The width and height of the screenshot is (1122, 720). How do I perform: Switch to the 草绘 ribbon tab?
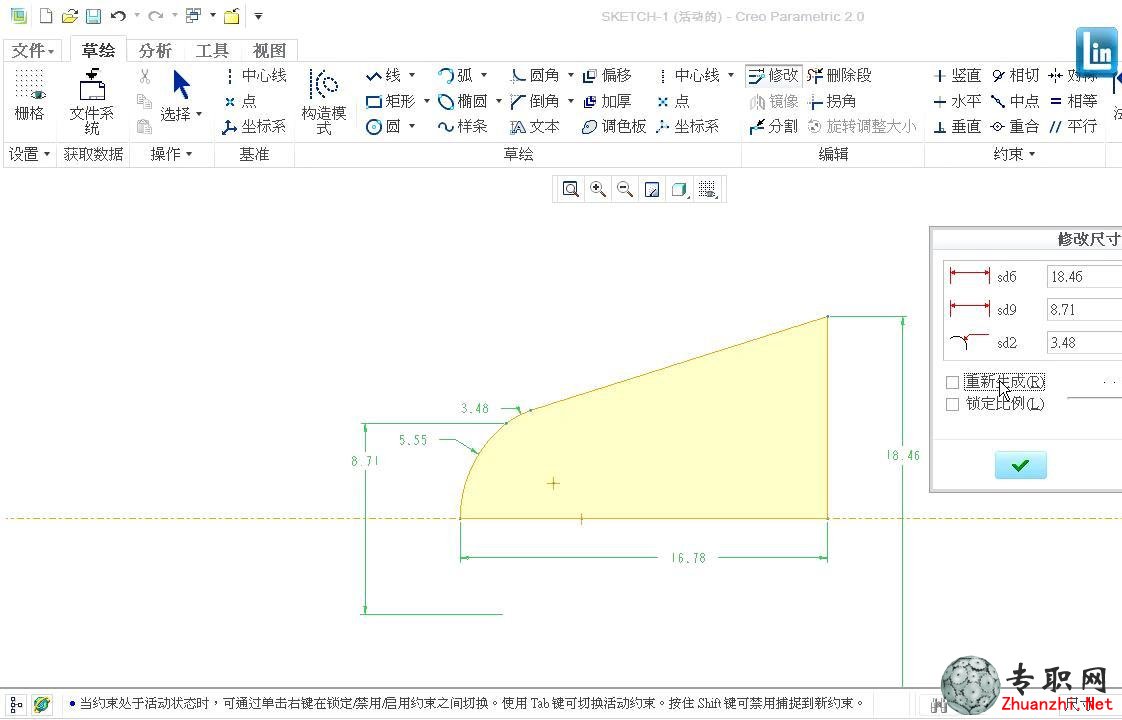(98, 50)
